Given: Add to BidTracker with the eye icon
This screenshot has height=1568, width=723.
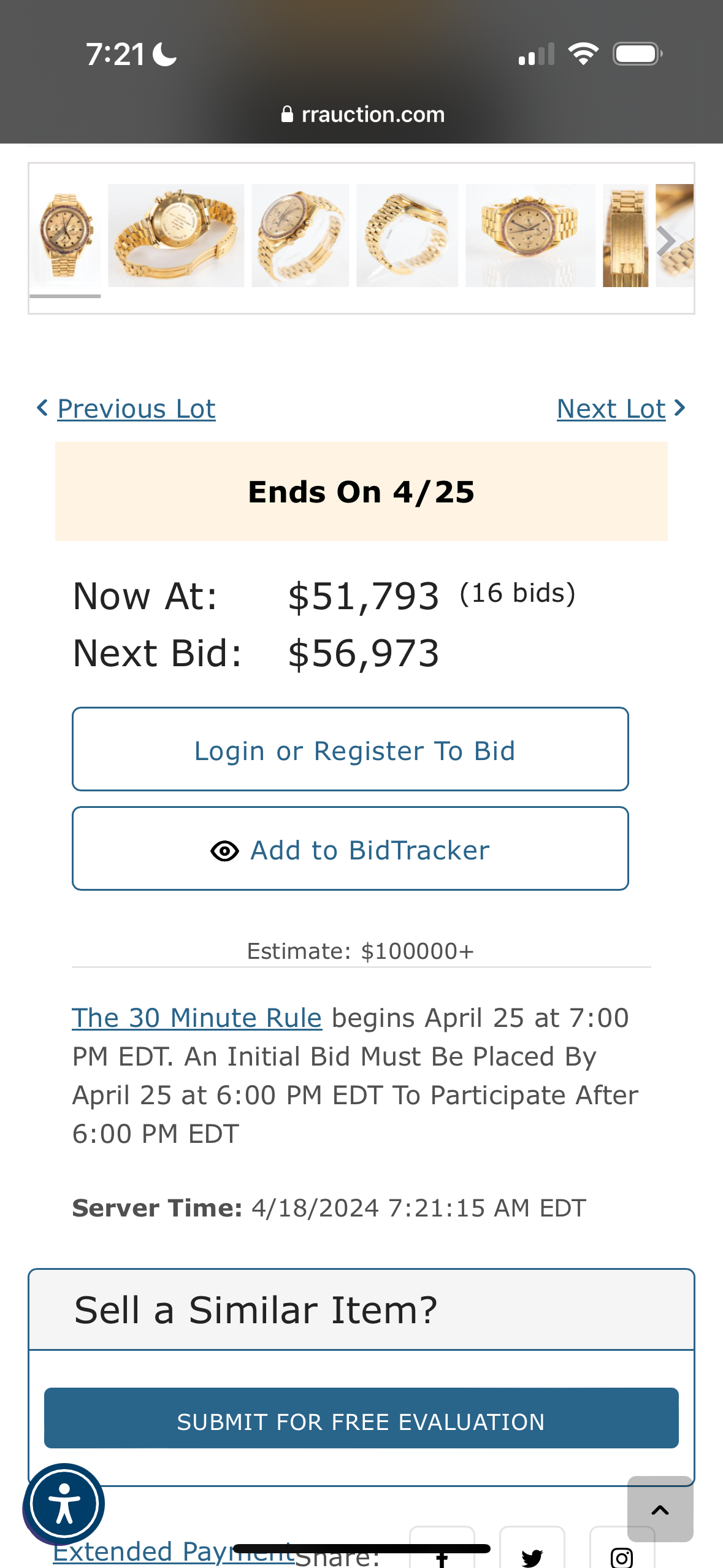Looking at the screenshot, I should 350,849.
